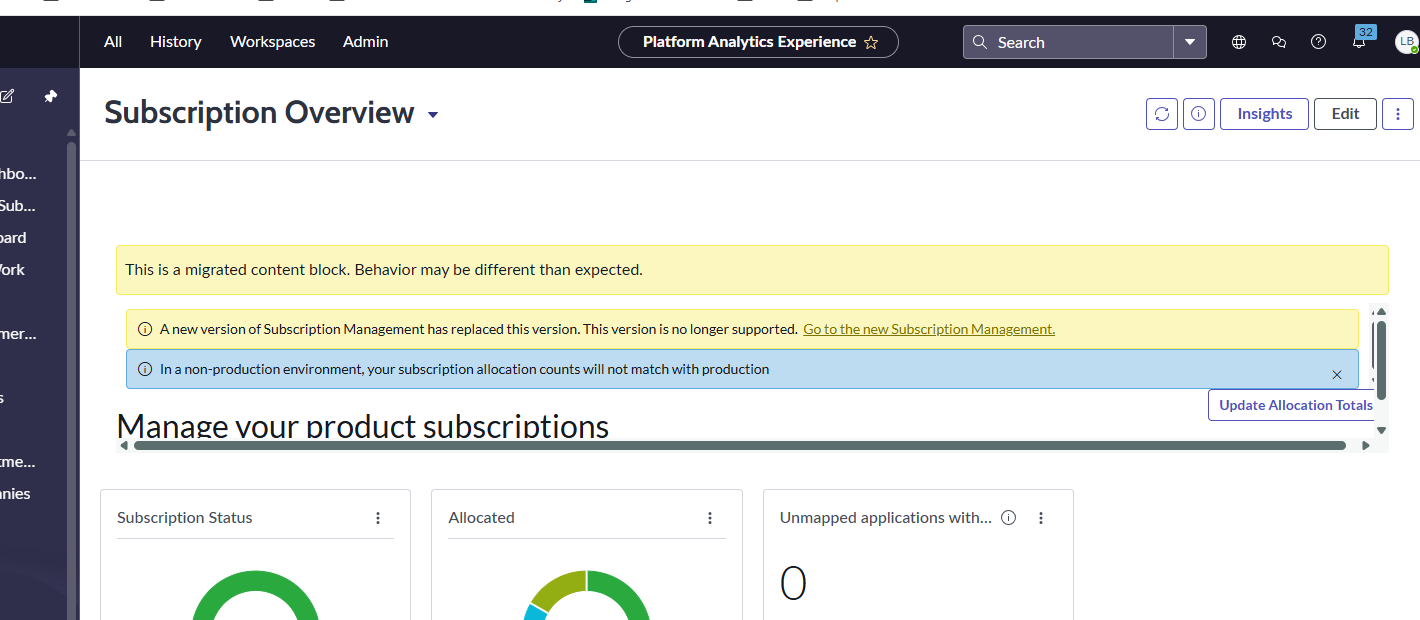Viewport: 1420px width, 620px height.
Task: Click the refresh dashboard icon
Action: [x=1161, y=113]
